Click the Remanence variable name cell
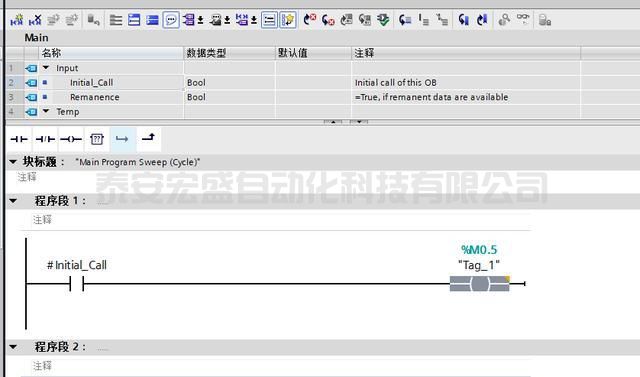This screenshot has height=377, width=640. [94, 97]
